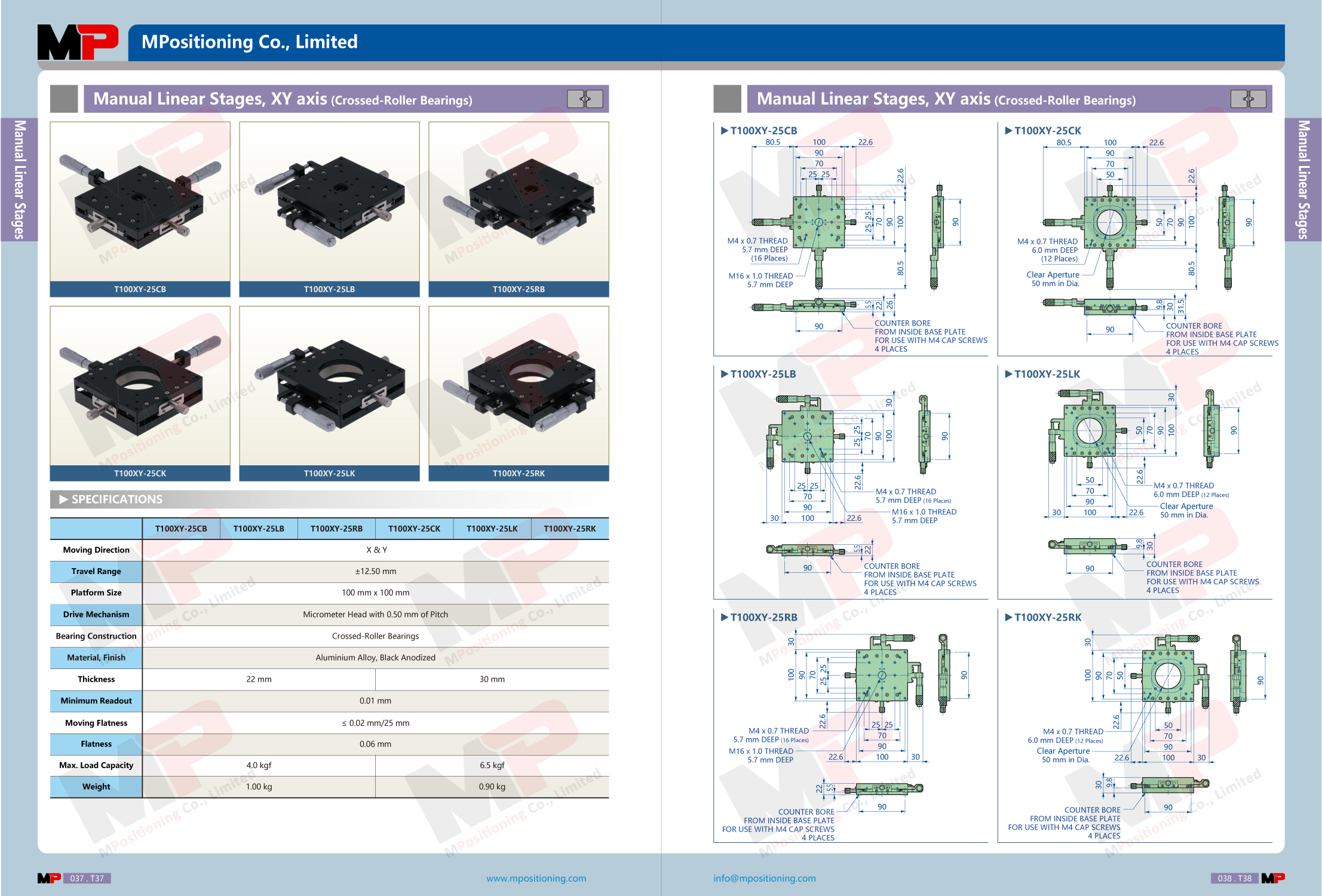Click the Moving Flatness row label
This screenshot has height=896, width=1322.
pyautogui.click(x=96, y=723)
